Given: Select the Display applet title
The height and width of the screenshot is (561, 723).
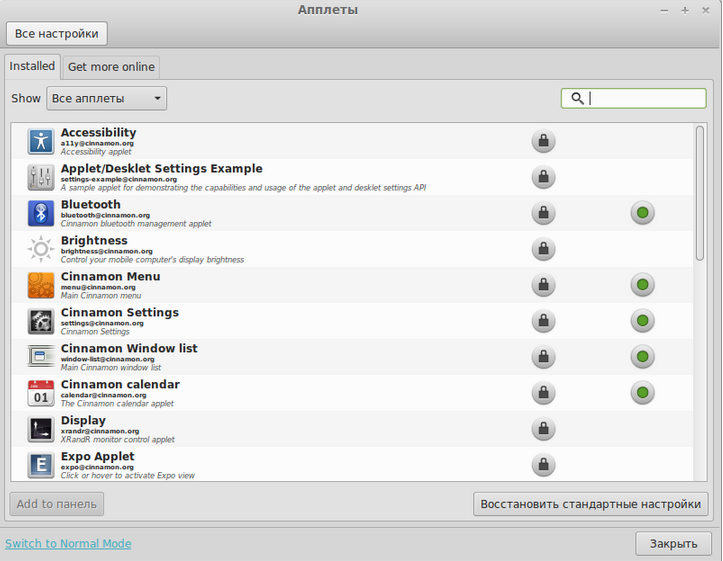Looking at the screenshot, I should point(83,420).
